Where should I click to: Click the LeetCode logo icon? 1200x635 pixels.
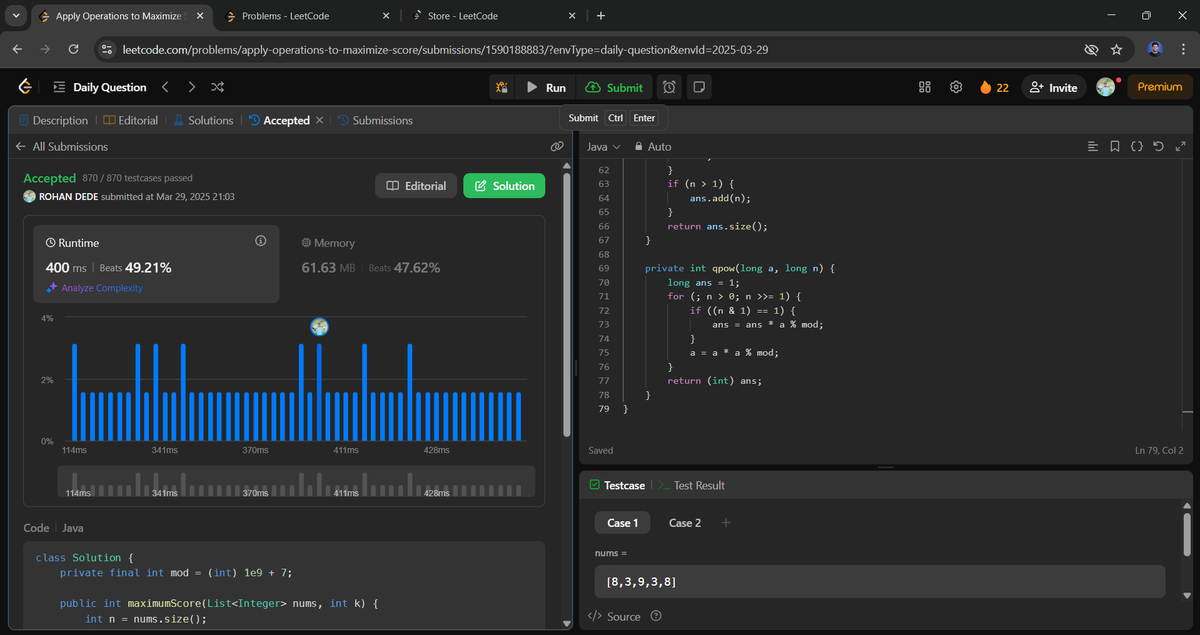click(x=25, y=87)
